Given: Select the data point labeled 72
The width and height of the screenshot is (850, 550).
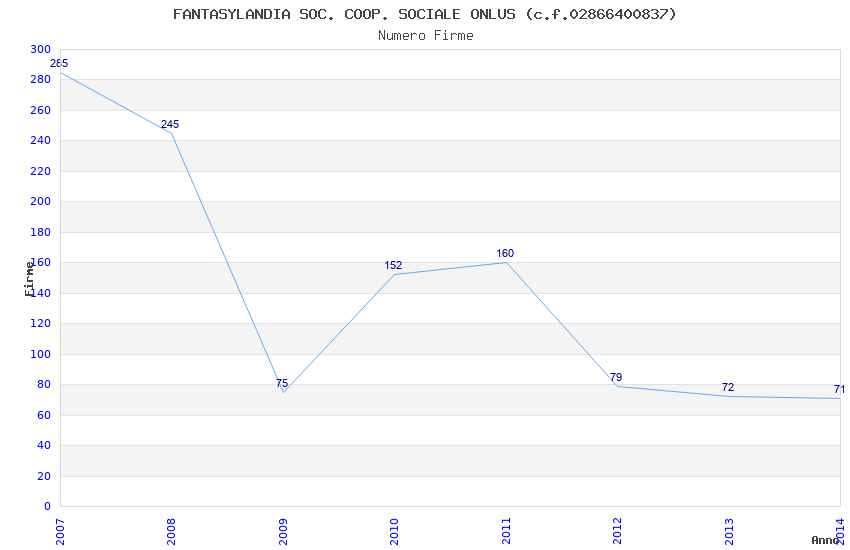Looking at the screenshot, I should pos(727,387).
